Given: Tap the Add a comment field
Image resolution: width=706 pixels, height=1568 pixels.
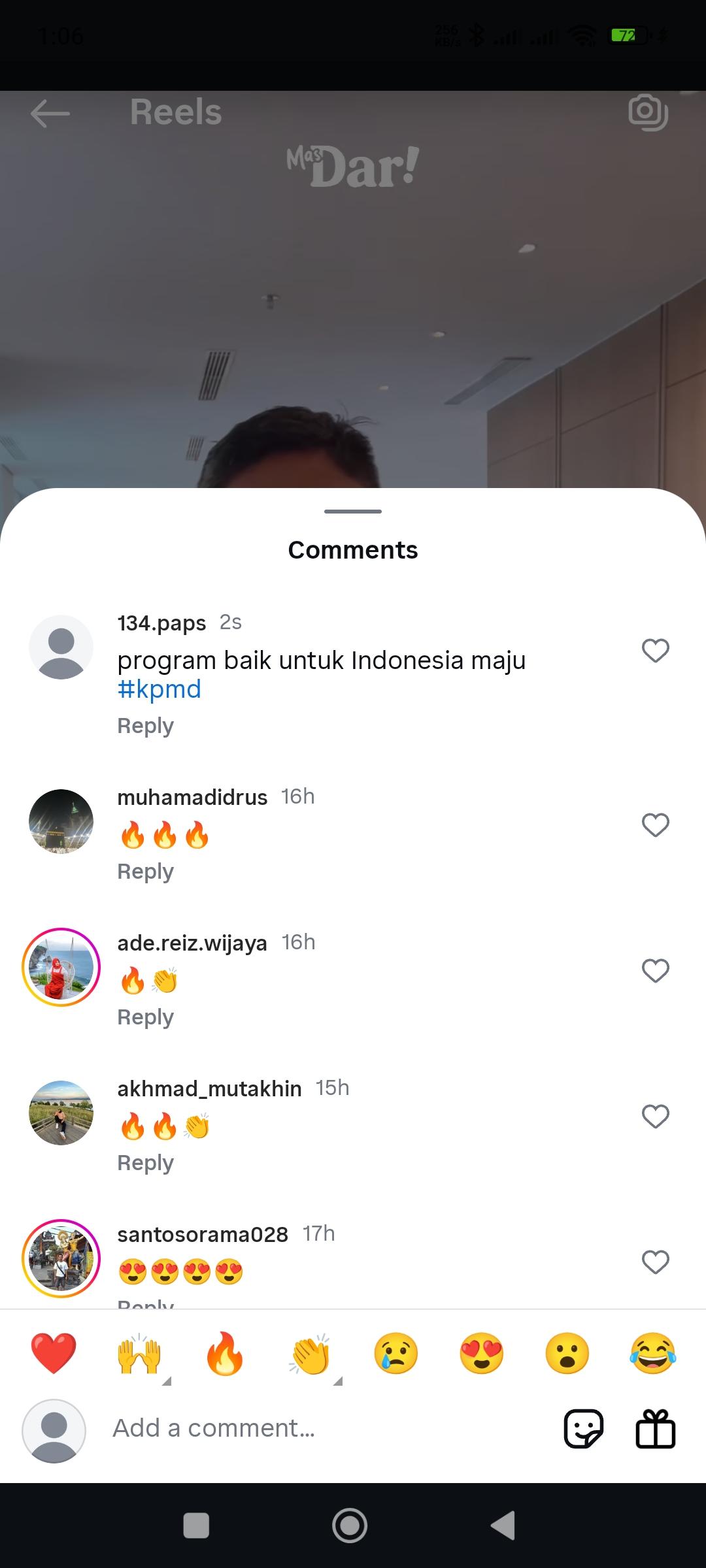Looking at the screenshot, I should tap(327, 1428).
